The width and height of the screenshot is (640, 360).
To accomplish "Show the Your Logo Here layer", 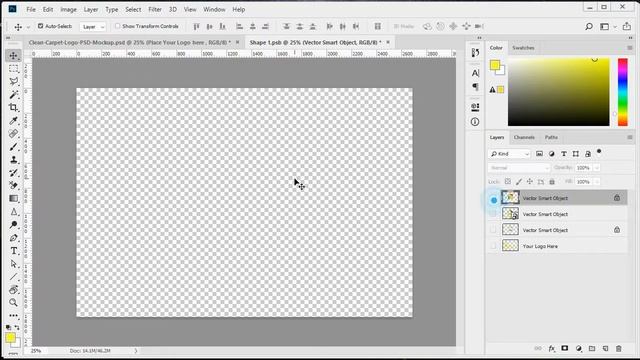I will pyautogui.click(x=493, y=246).
